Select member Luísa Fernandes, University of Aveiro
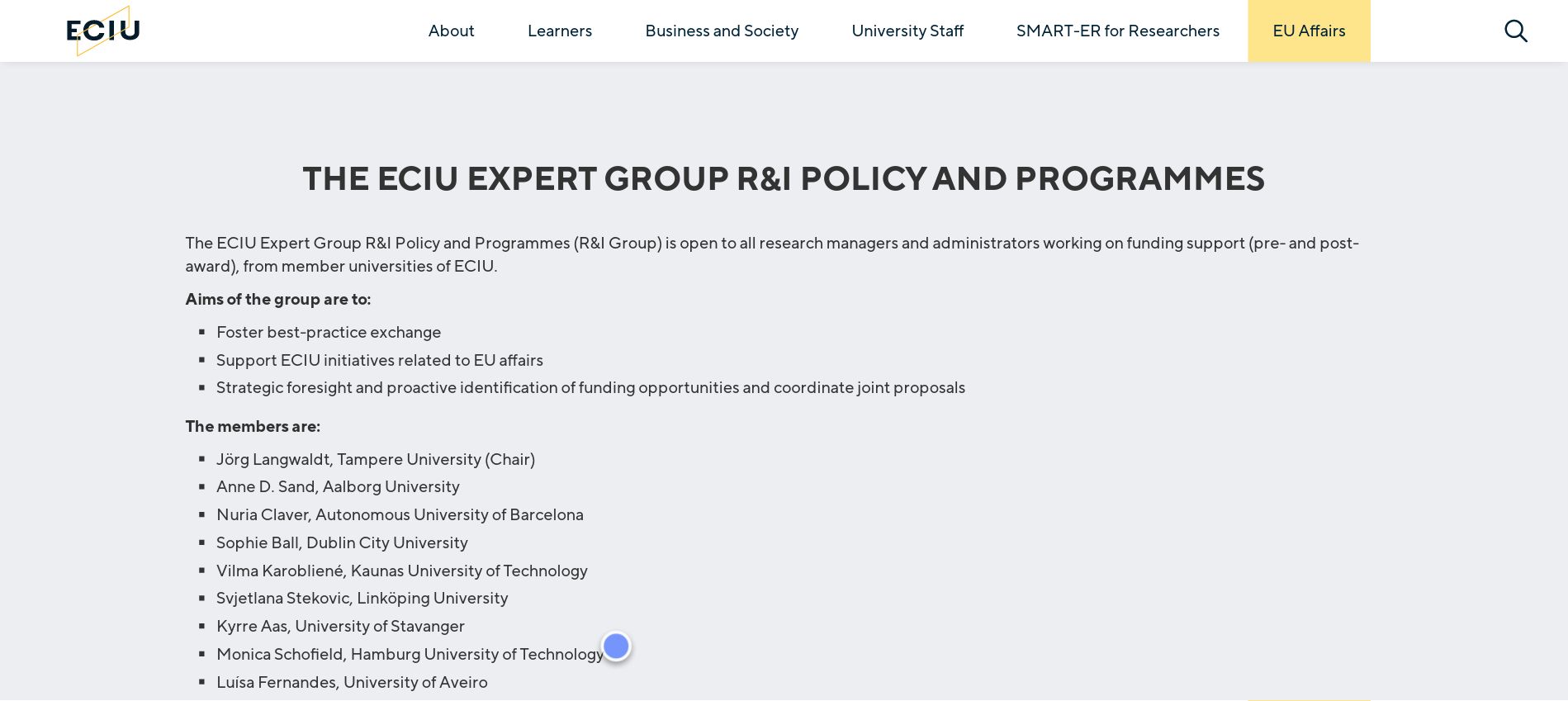The image size is (1568, 701). 352,682
